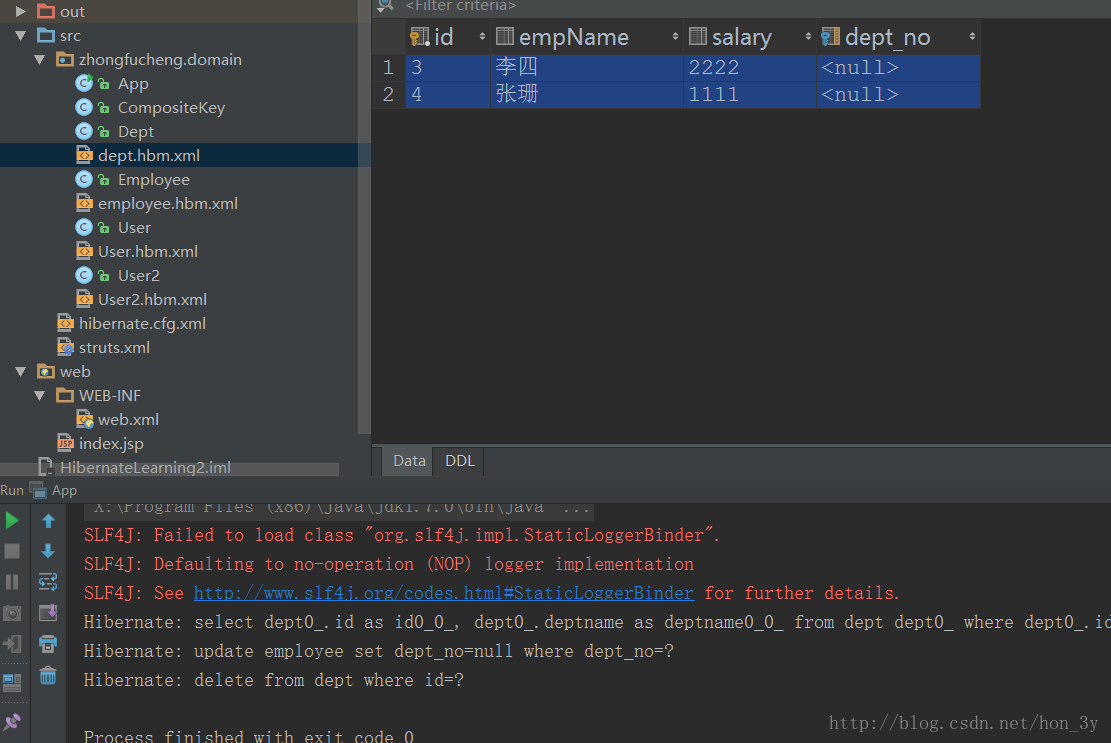The image size is (1111, 743).
Task: Click the salary cell 1111
Action: click(x=750, y=94)
